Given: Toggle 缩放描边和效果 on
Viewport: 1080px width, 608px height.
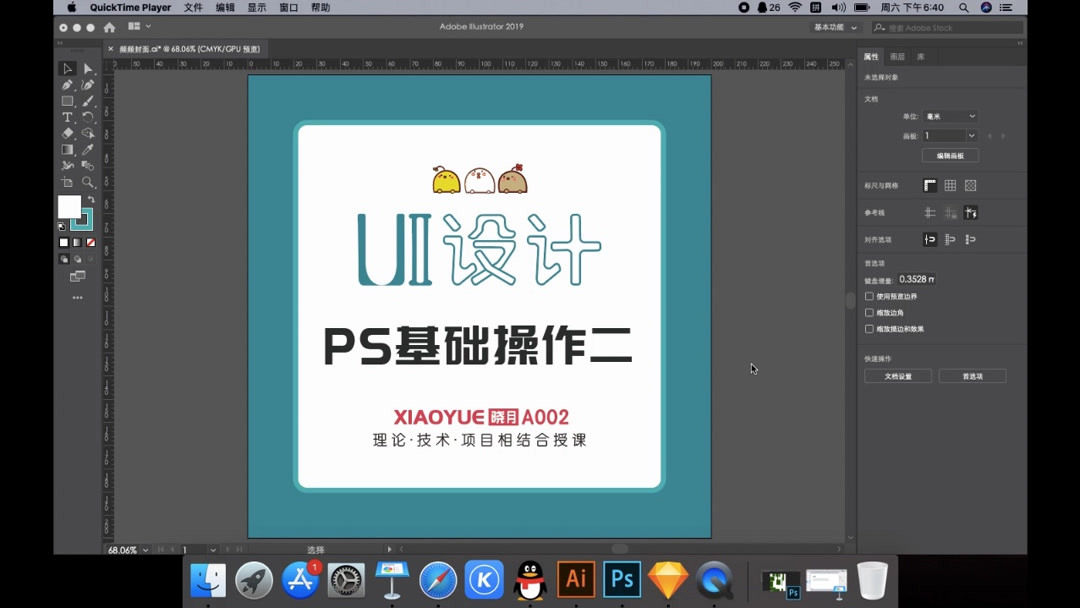Looking at the screenshot, I should [870, 329].
